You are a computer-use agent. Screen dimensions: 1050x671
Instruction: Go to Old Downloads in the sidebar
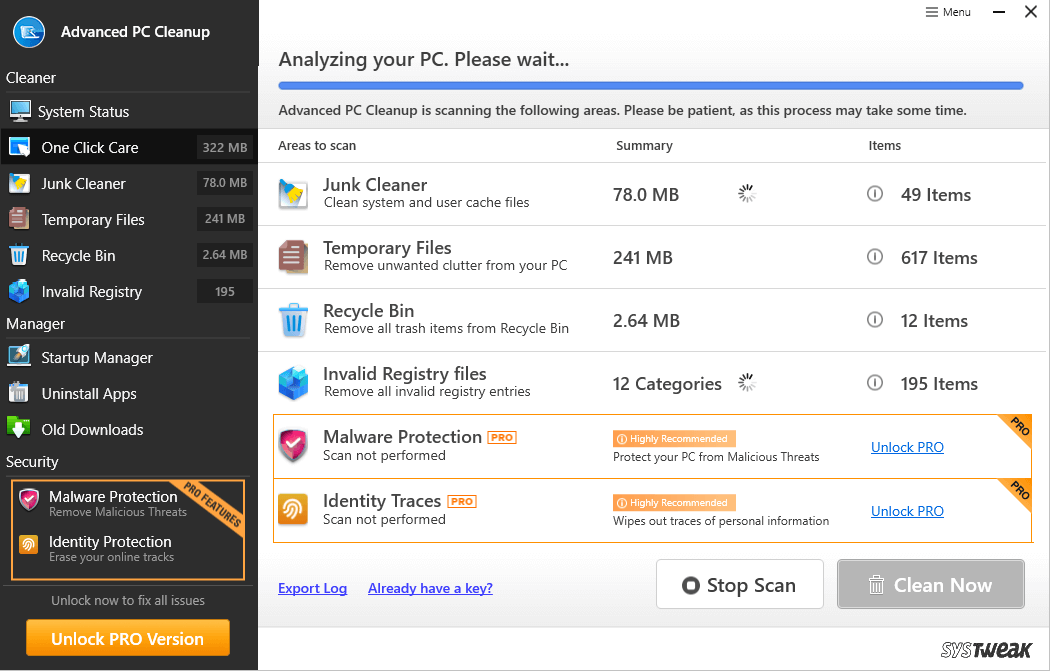[x=92, y=430]
